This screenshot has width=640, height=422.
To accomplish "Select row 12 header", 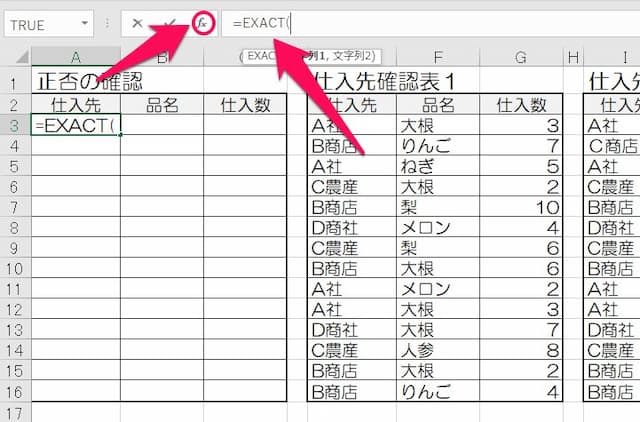I will coord(15,309).
